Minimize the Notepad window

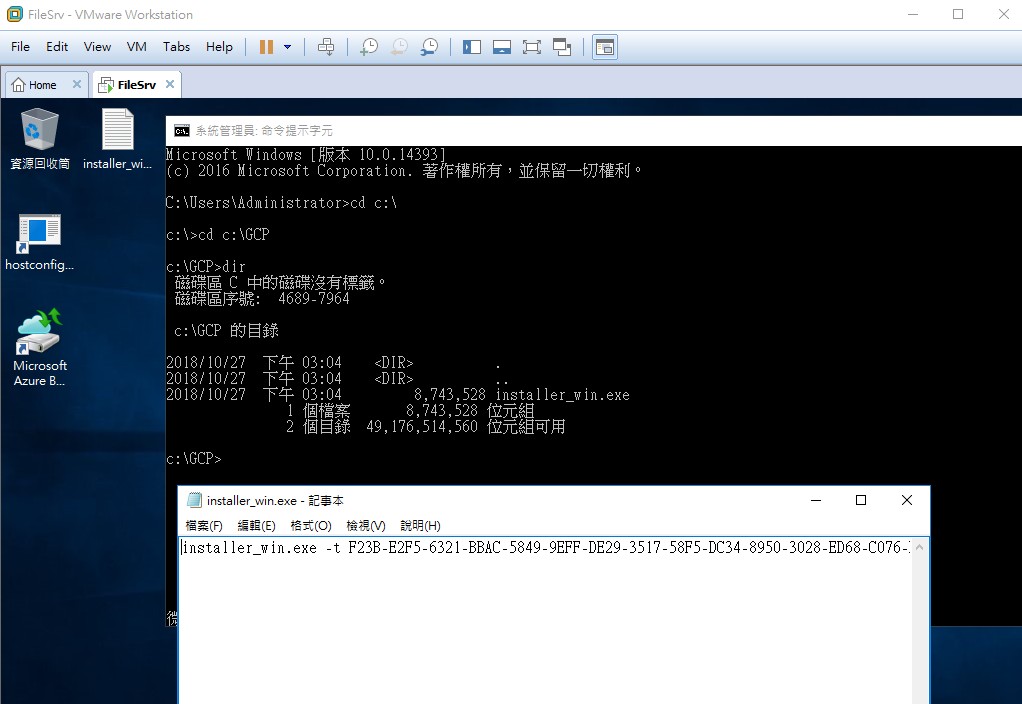pos(815,500)
